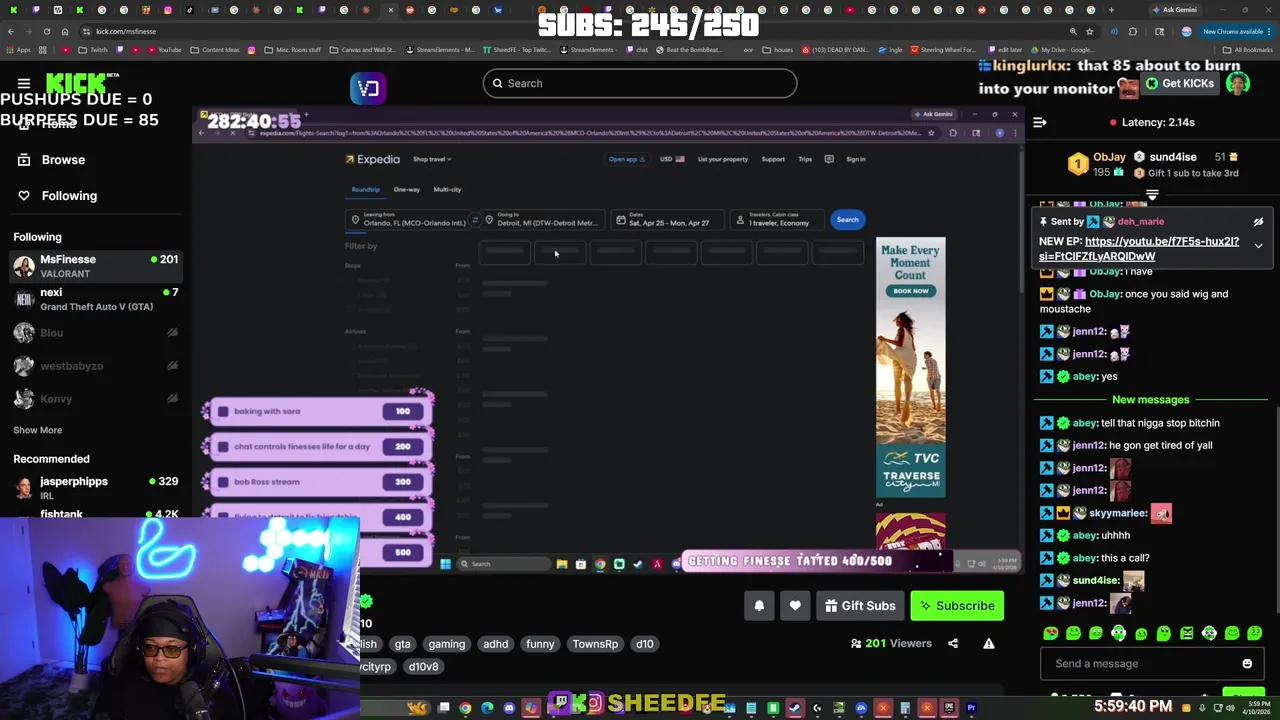The image size is (1280, 720).
Task: Open the Dates picker on Expedia
Action: point(667,220)
